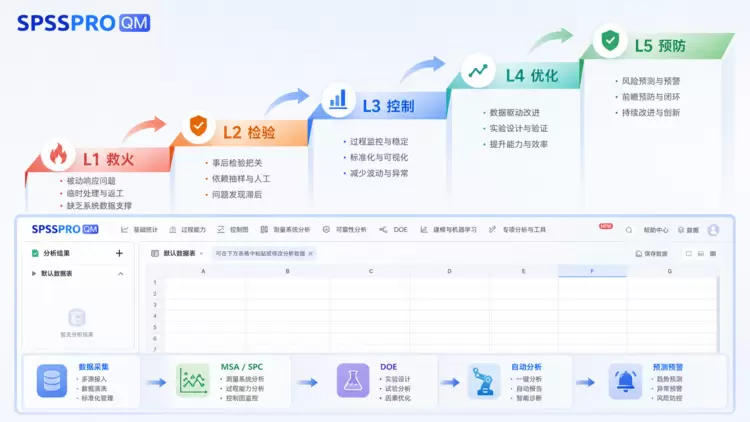Add new analysis result with plus icon

coord(119,253)
